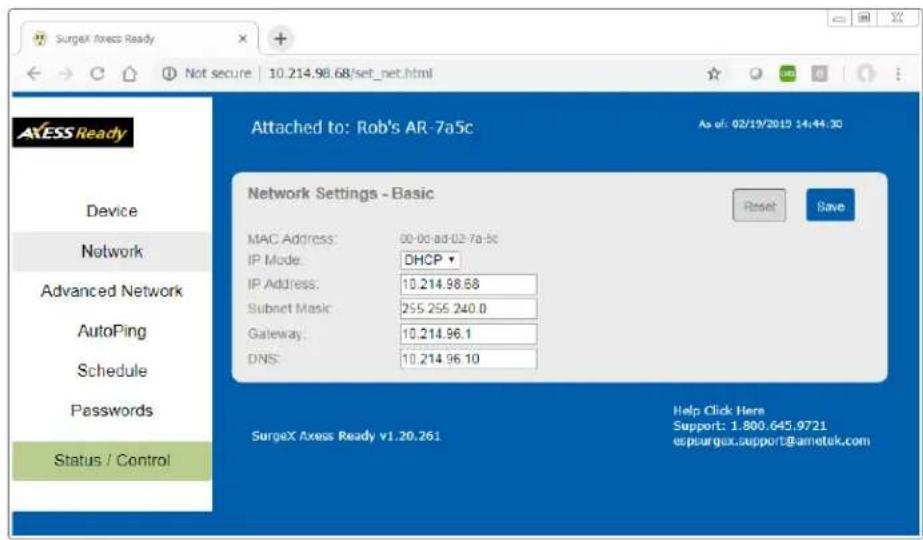
Task: Expand the IP Mode DHCP dropdown
Action: 430,260
